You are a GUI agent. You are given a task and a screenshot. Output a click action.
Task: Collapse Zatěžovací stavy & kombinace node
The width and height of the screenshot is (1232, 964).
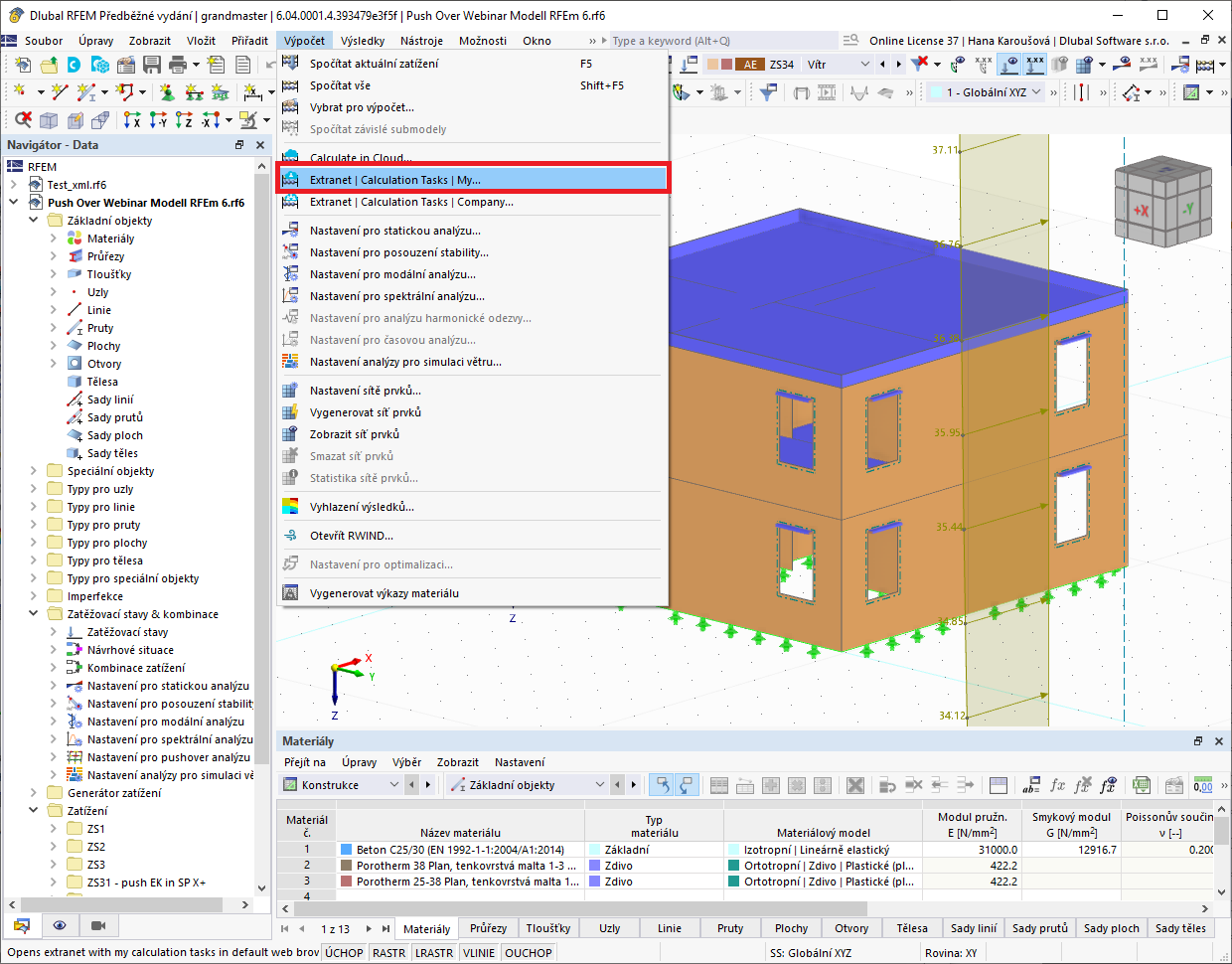tap(33, 614)
